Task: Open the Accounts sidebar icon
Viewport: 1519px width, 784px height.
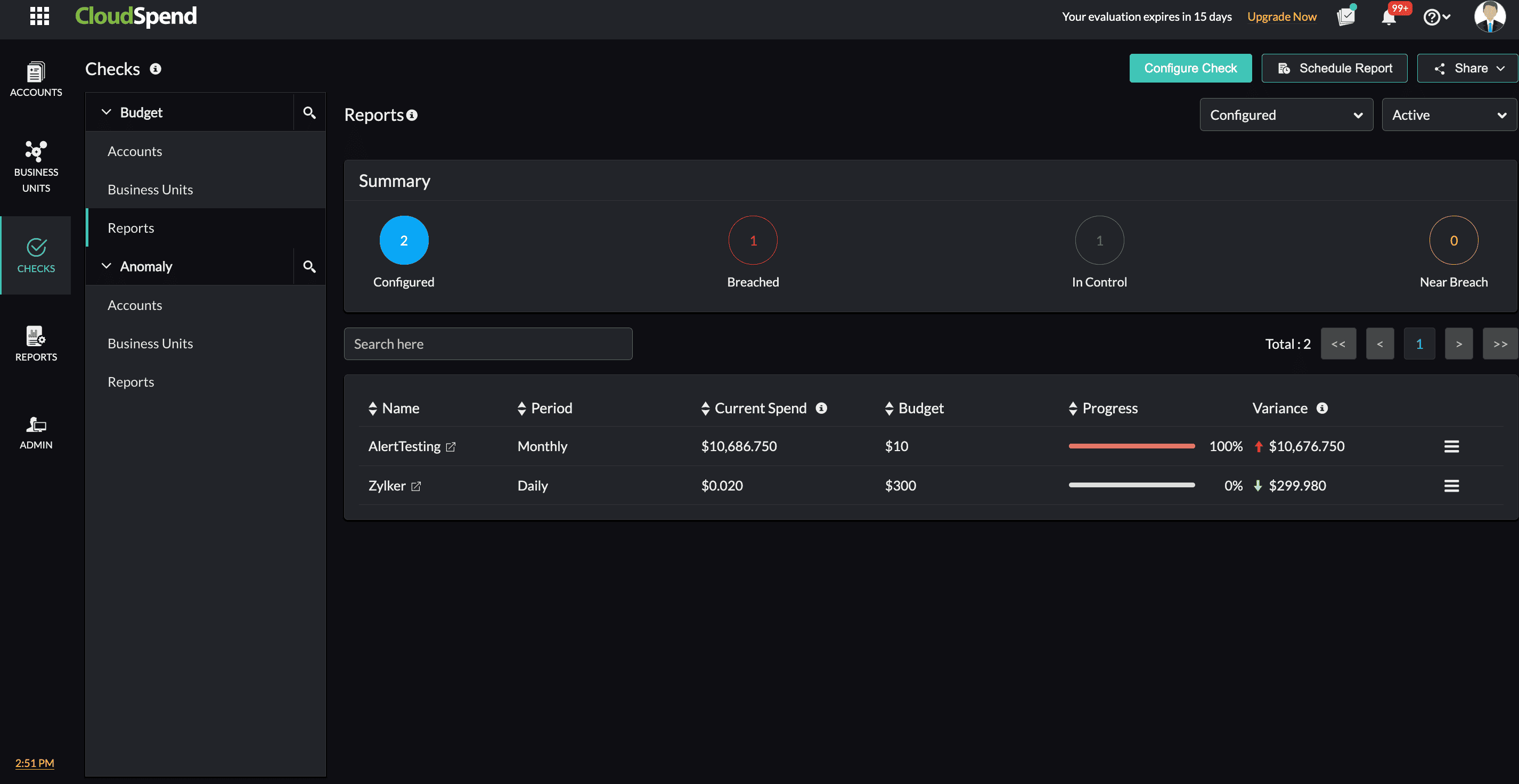Action: pos(36,78)
